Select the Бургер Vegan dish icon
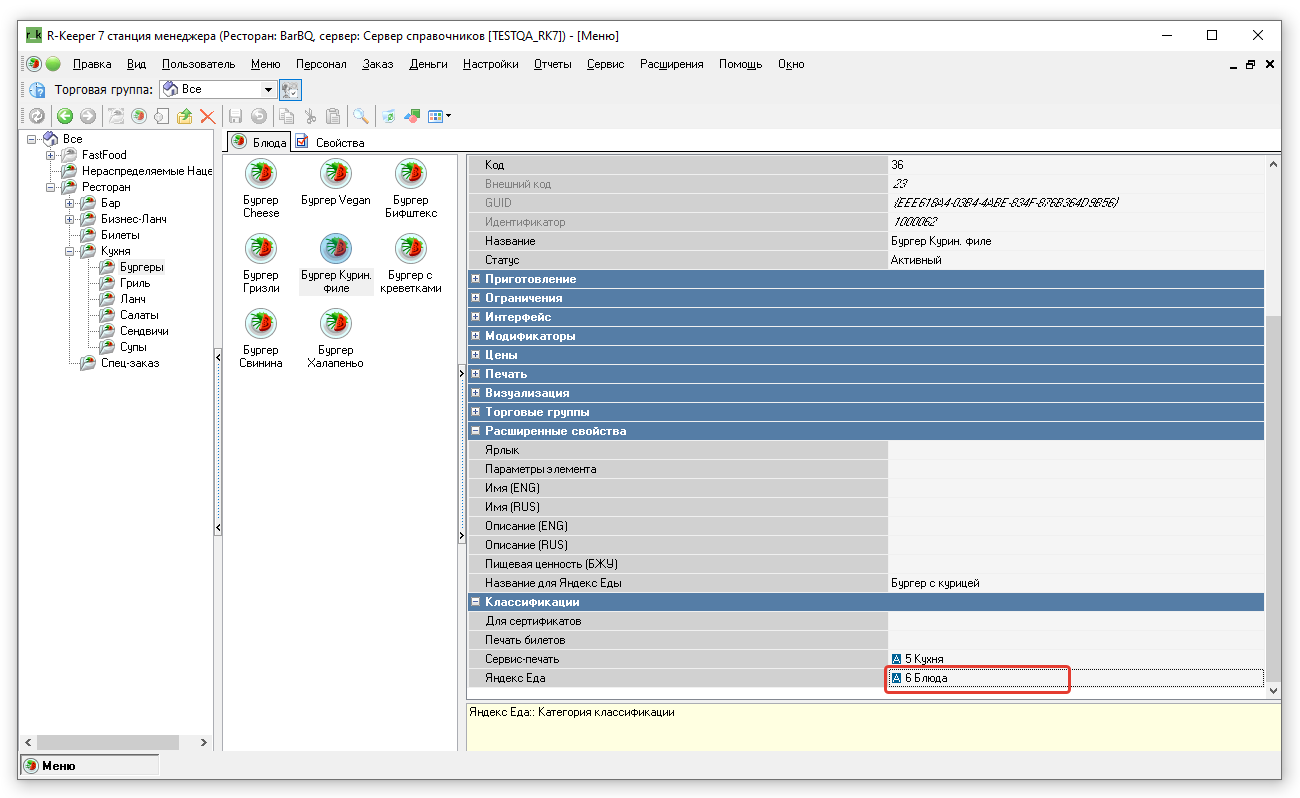 point(336,174)
